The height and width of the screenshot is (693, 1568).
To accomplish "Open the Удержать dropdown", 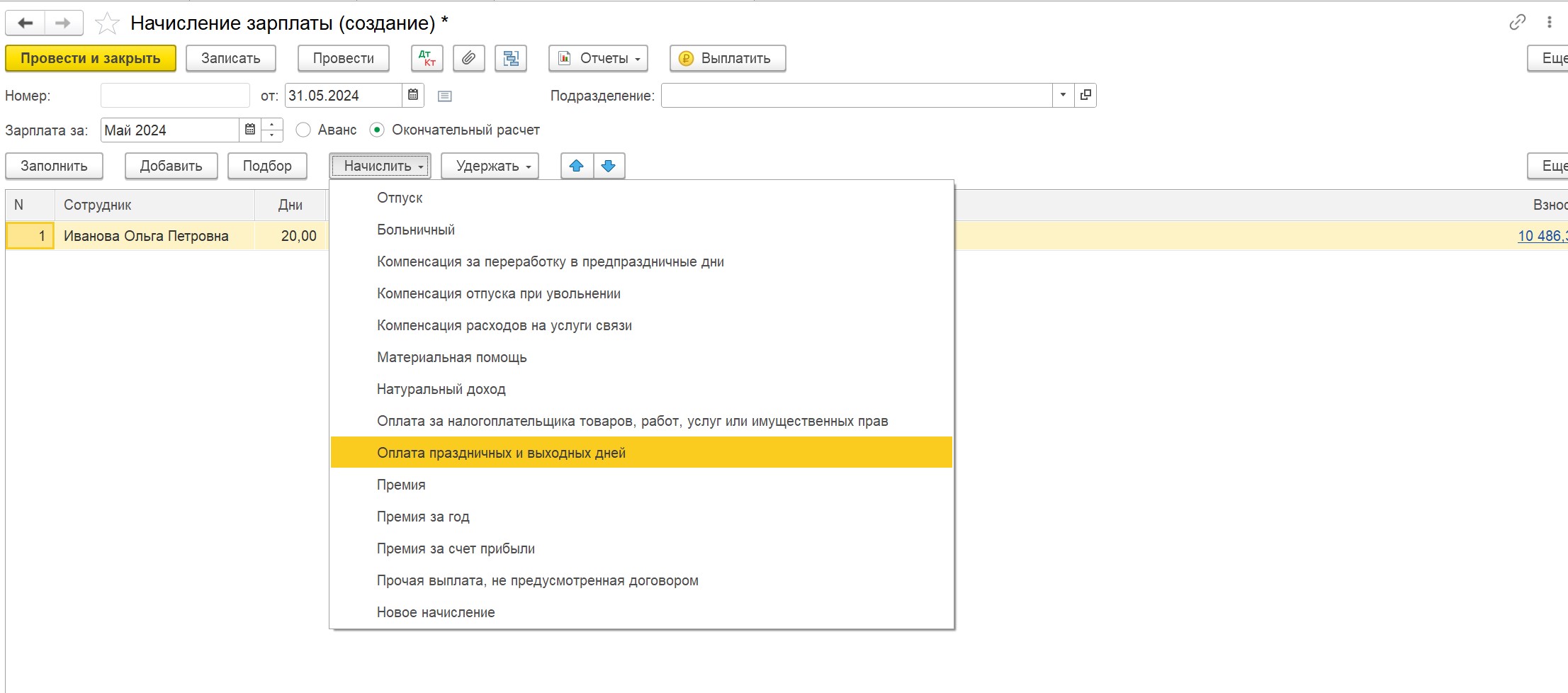I will (x=490, y=166).
